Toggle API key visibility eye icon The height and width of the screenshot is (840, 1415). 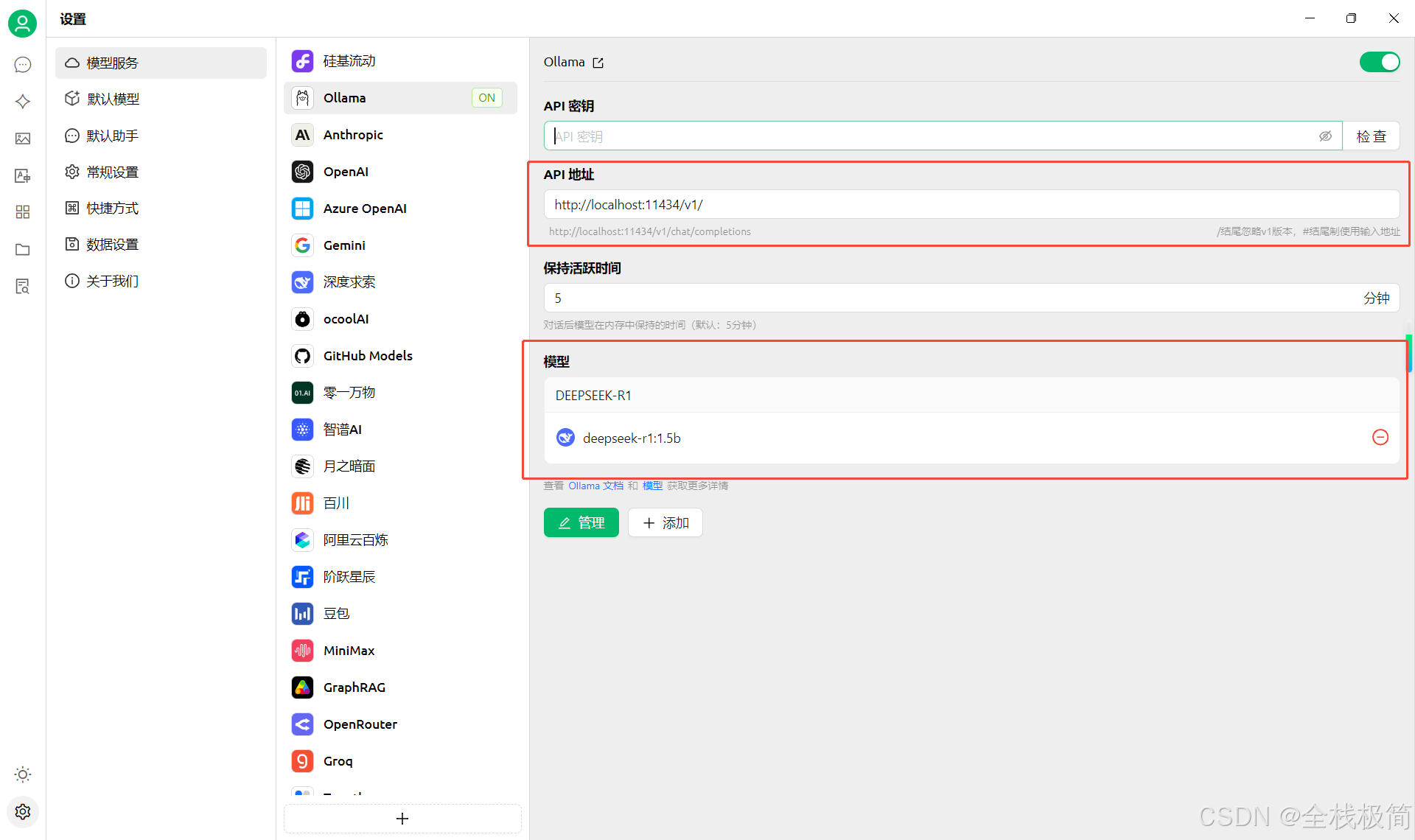click(x=1325, y=136)
